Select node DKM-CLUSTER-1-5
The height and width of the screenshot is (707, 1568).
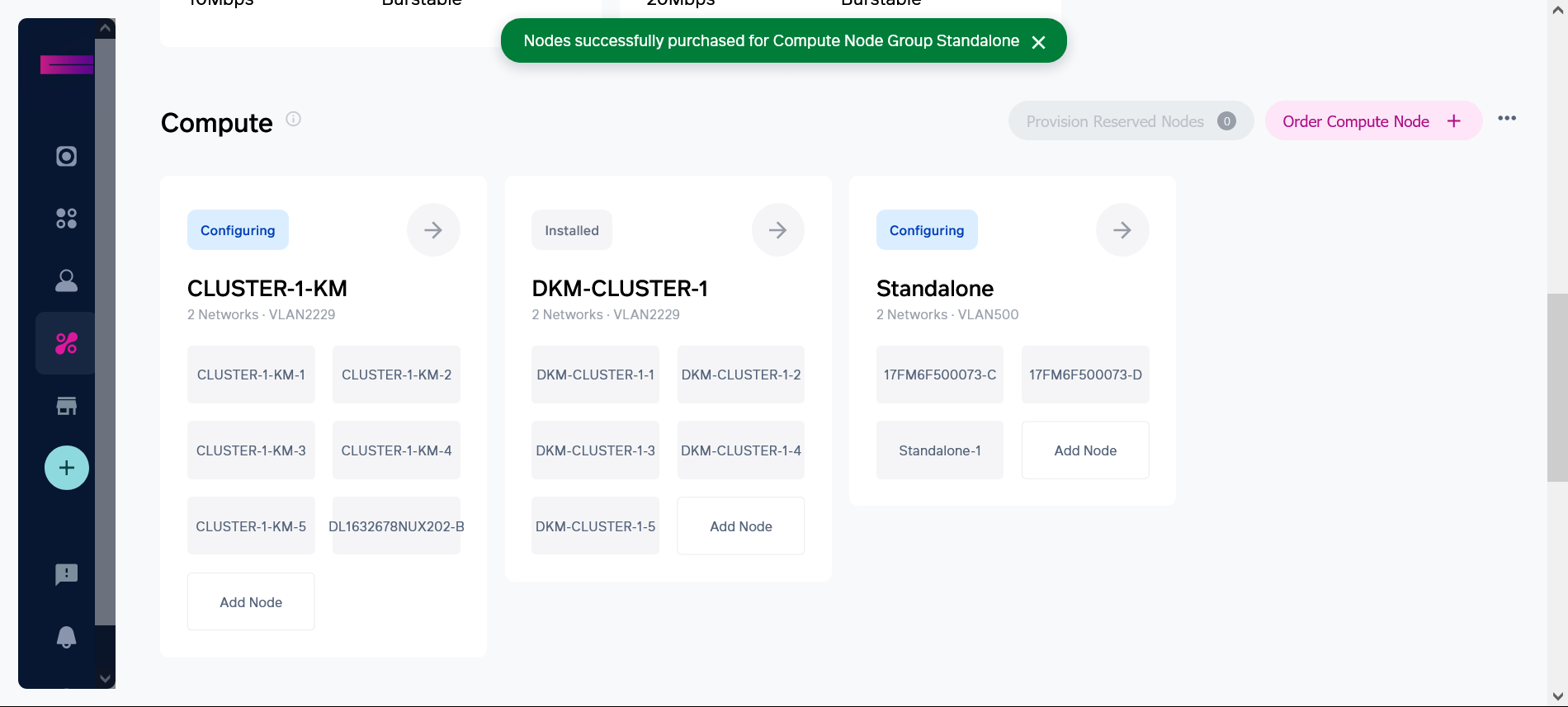(595, 526)
